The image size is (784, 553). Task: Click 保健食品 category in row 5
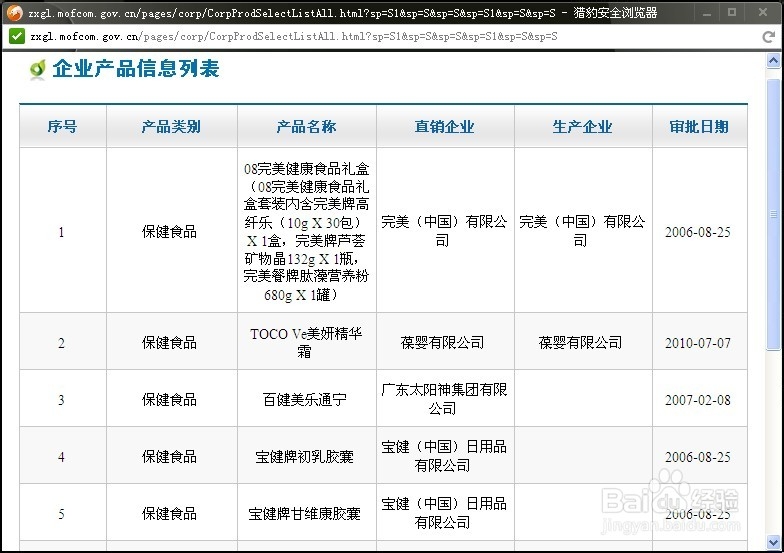[x=170, y=514]
